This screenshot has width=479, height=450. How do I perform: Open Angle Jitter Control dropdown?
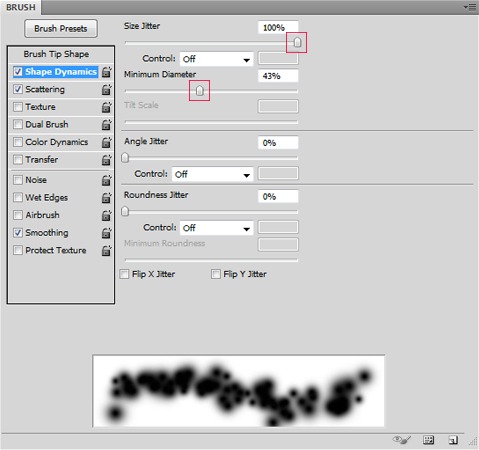click(x=212, y=174)
